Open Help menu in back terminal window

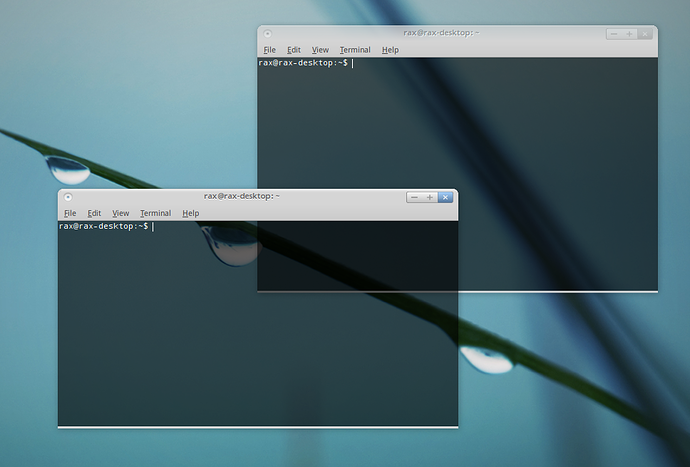coord(390,50)
